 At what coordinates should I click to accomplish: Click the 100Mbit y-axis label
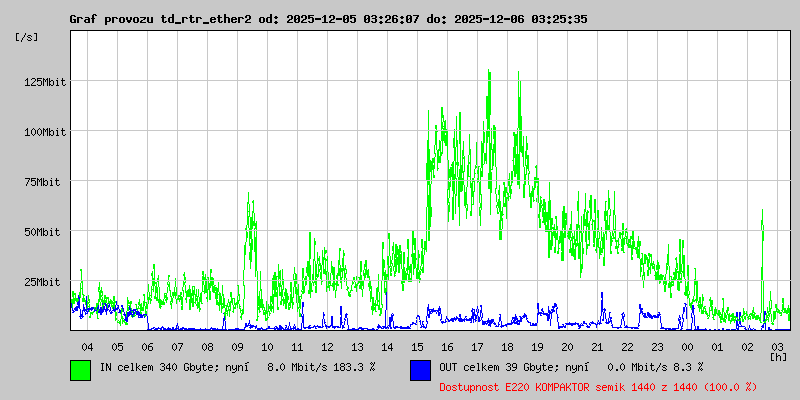45,132
